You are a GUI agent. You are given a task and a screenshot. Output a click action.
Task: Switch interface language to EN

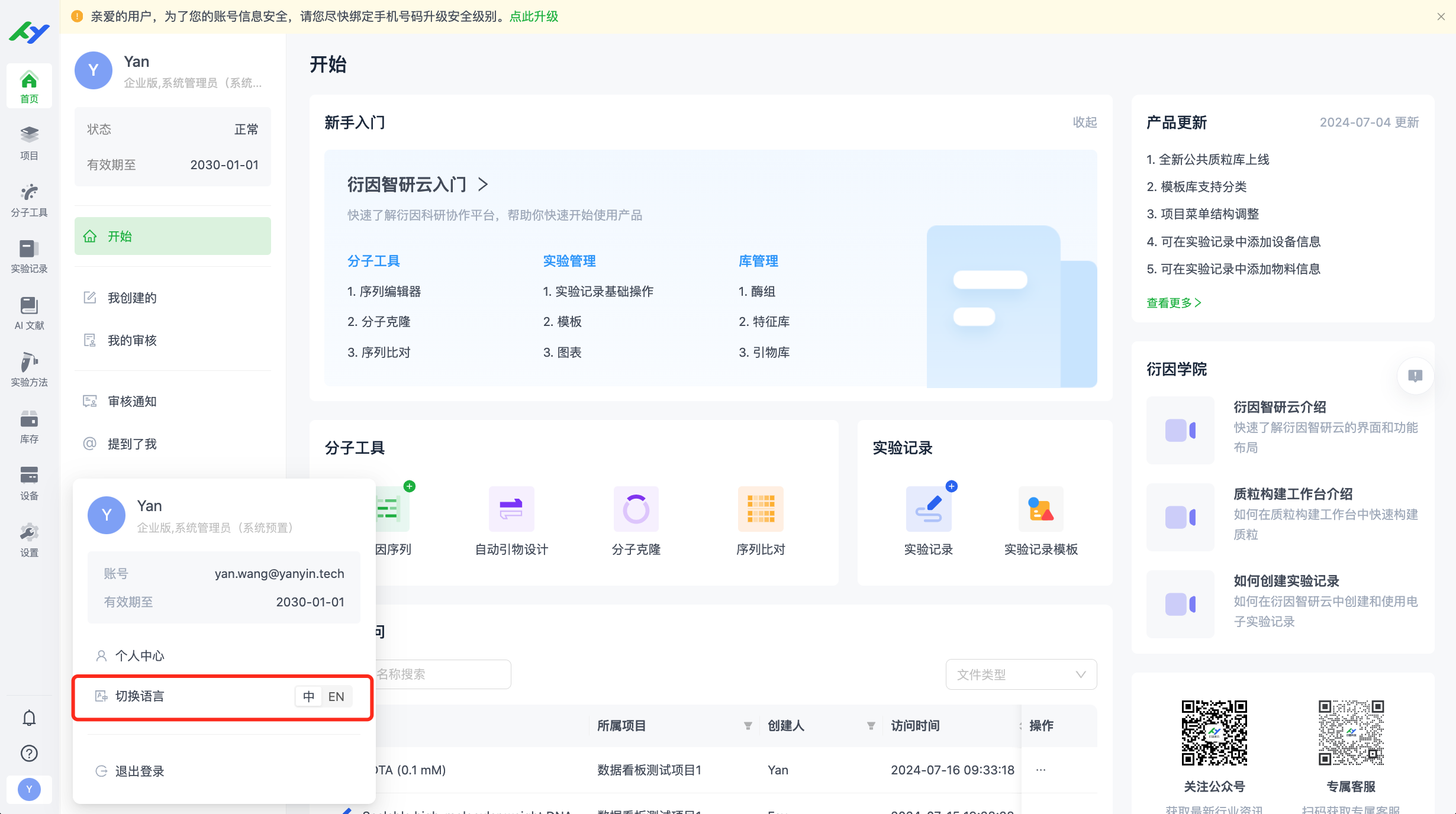pyautogui.click(x=336, y=696)
